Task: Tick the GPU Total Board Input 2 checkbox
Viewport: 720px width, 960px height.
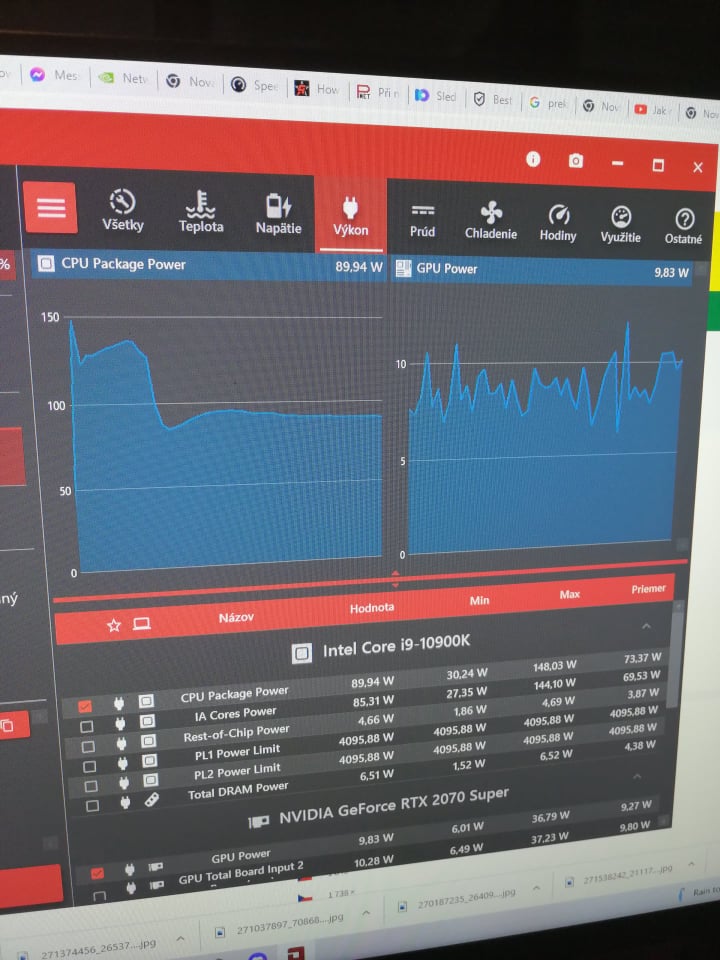Action: tap(99, 896)
